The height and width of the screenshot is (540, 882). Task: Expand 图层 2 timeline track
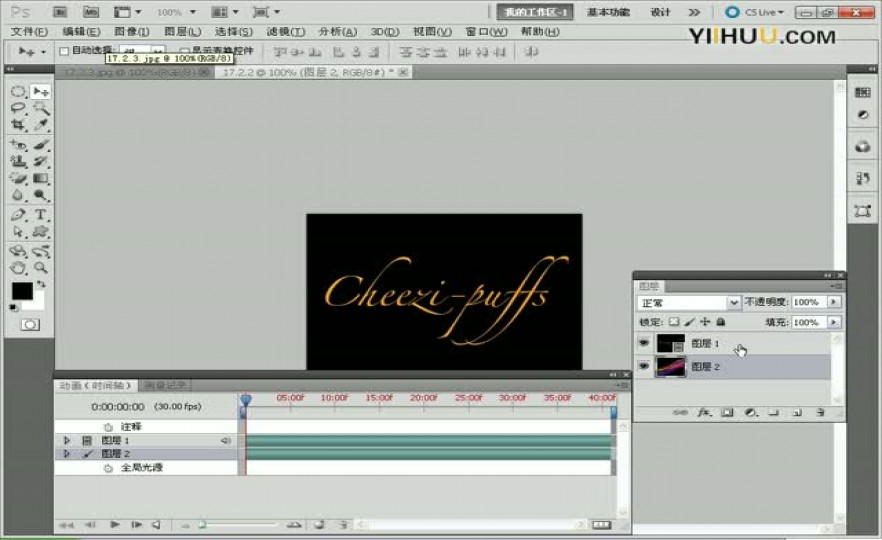click(x=66, y=453)
